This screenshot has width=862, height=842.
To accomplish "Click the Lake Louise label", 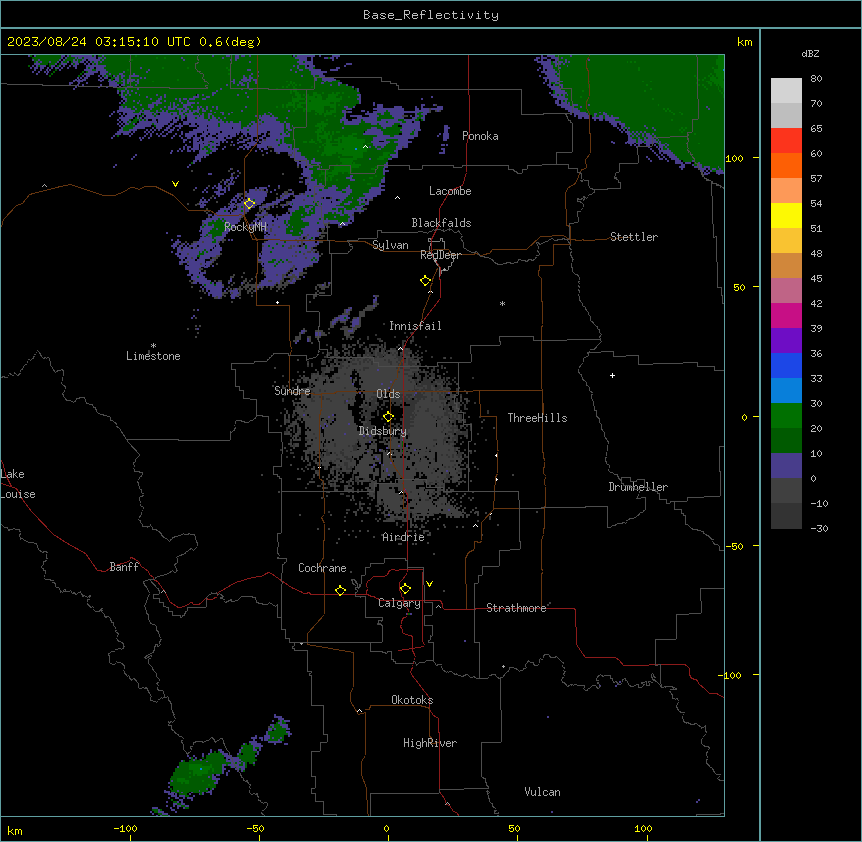I will coord(18,484).
